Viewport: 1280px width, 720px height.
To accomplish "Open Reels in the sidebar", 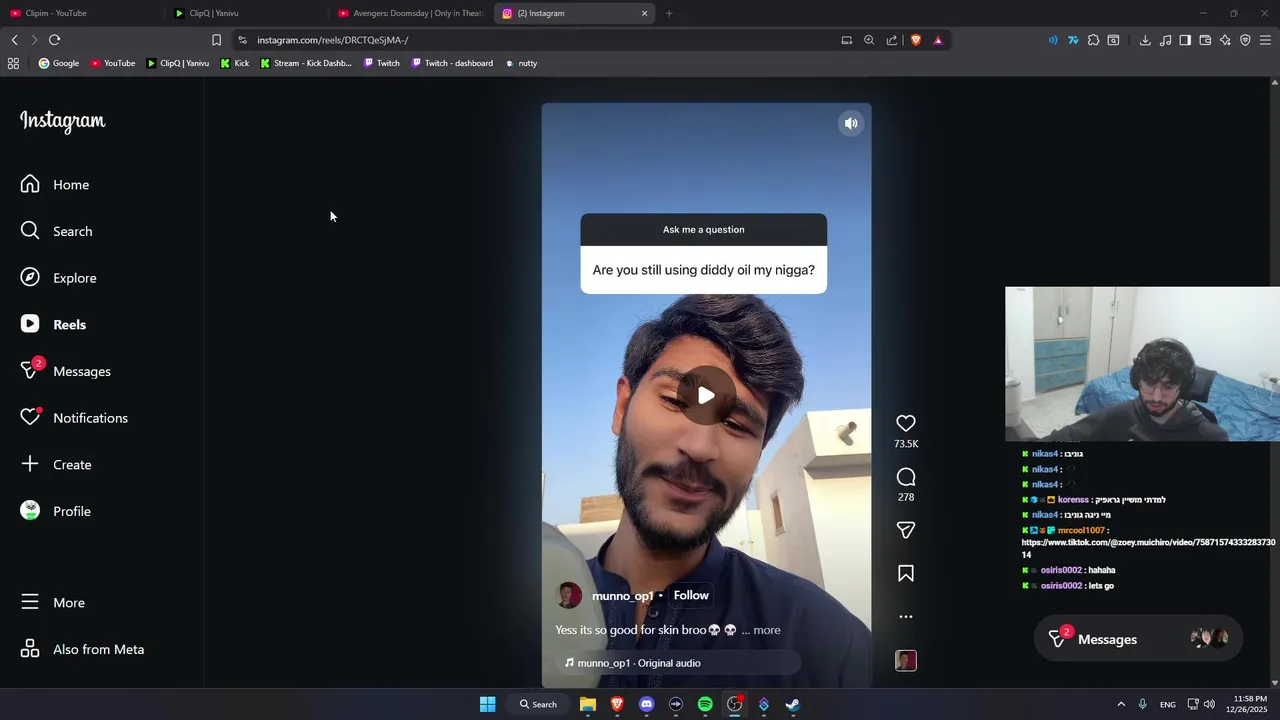I will [56, 325].
